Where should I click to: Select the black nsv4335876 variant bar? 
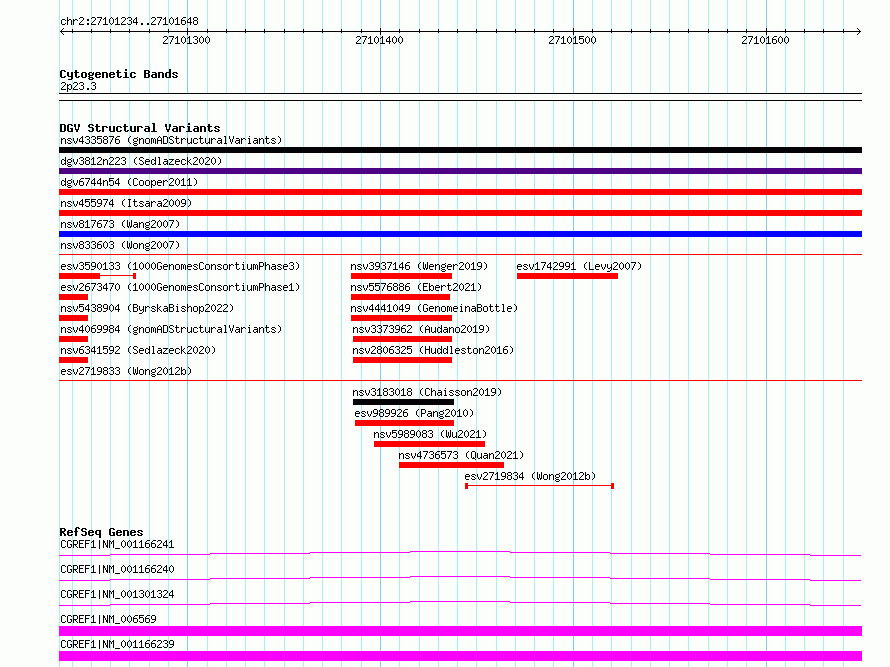[460, 150]
